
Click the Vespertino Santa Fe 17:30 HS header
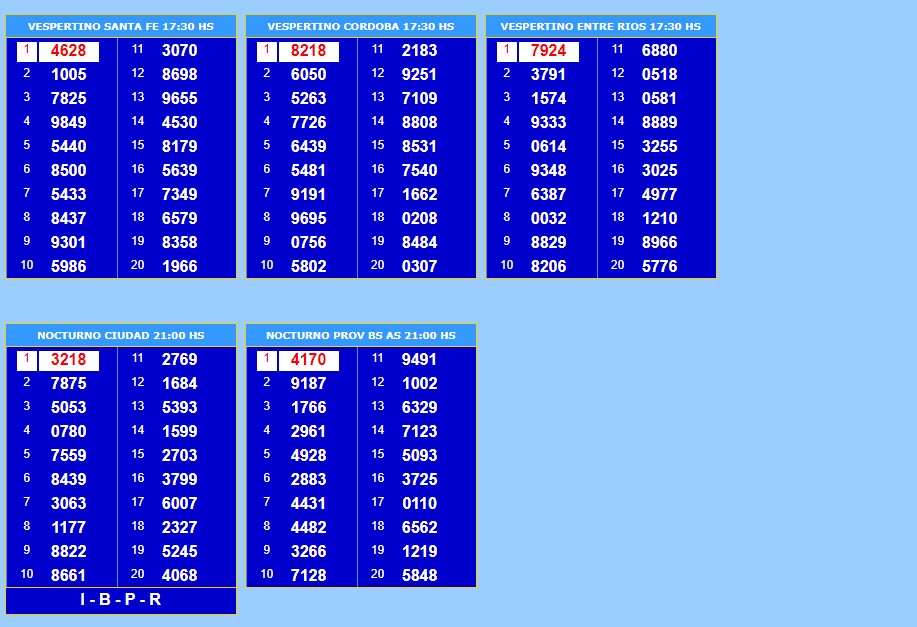click(x=120, y=26)
